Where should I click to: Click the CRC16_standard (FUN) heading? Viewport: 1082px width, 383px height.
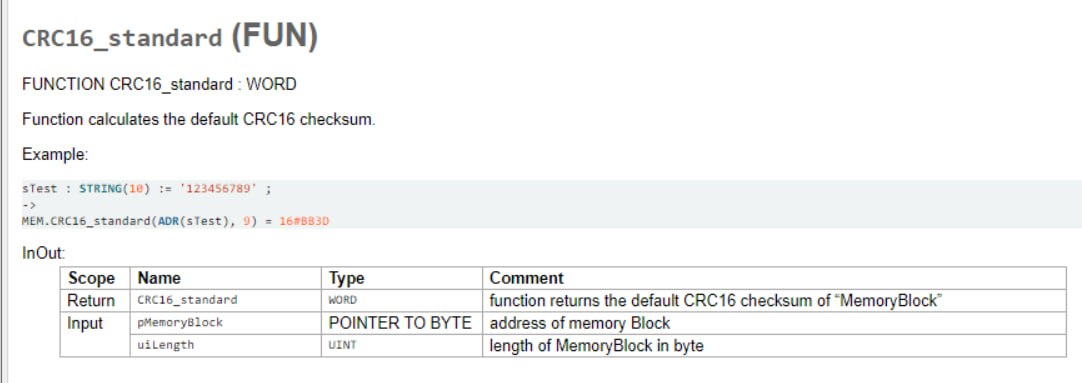170,37
